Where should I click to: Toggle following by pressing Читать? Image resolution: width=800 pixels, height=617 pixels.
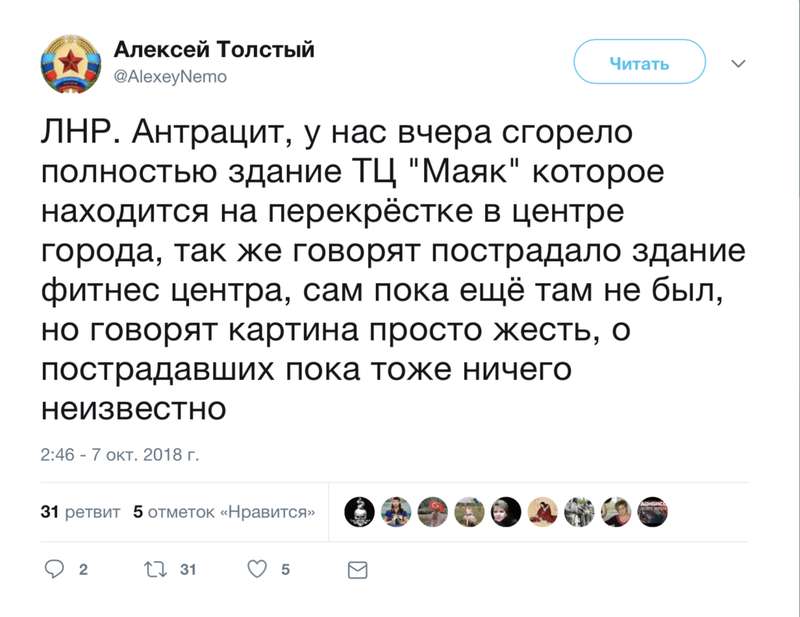point(641,62)
